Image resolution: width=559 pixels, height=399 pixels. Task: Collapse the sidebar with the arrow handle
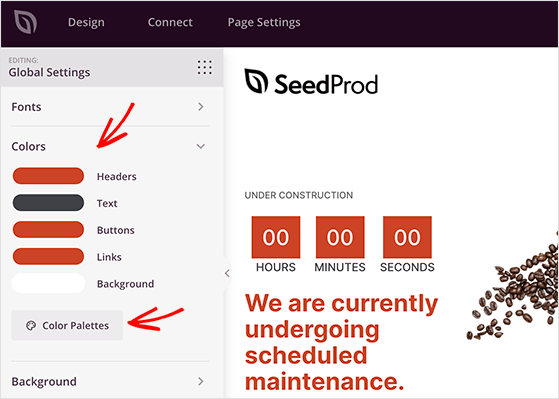(x=227, y=273)
